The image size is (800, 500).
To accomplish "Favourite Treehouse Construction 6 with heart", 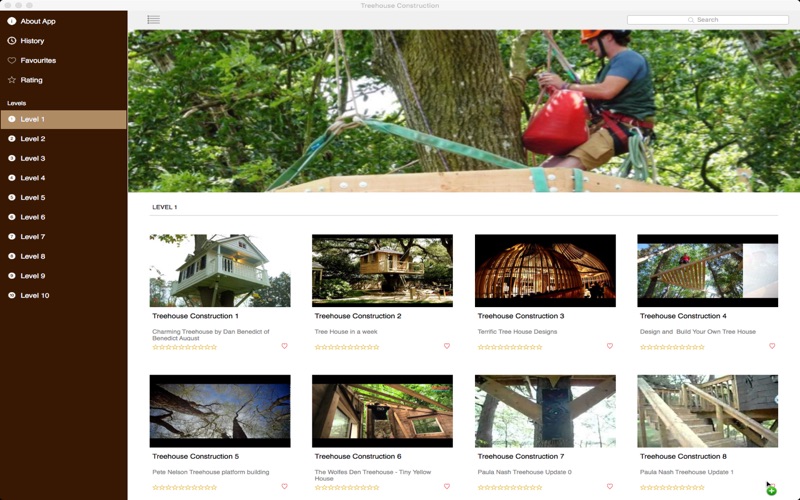I will 447,487.
